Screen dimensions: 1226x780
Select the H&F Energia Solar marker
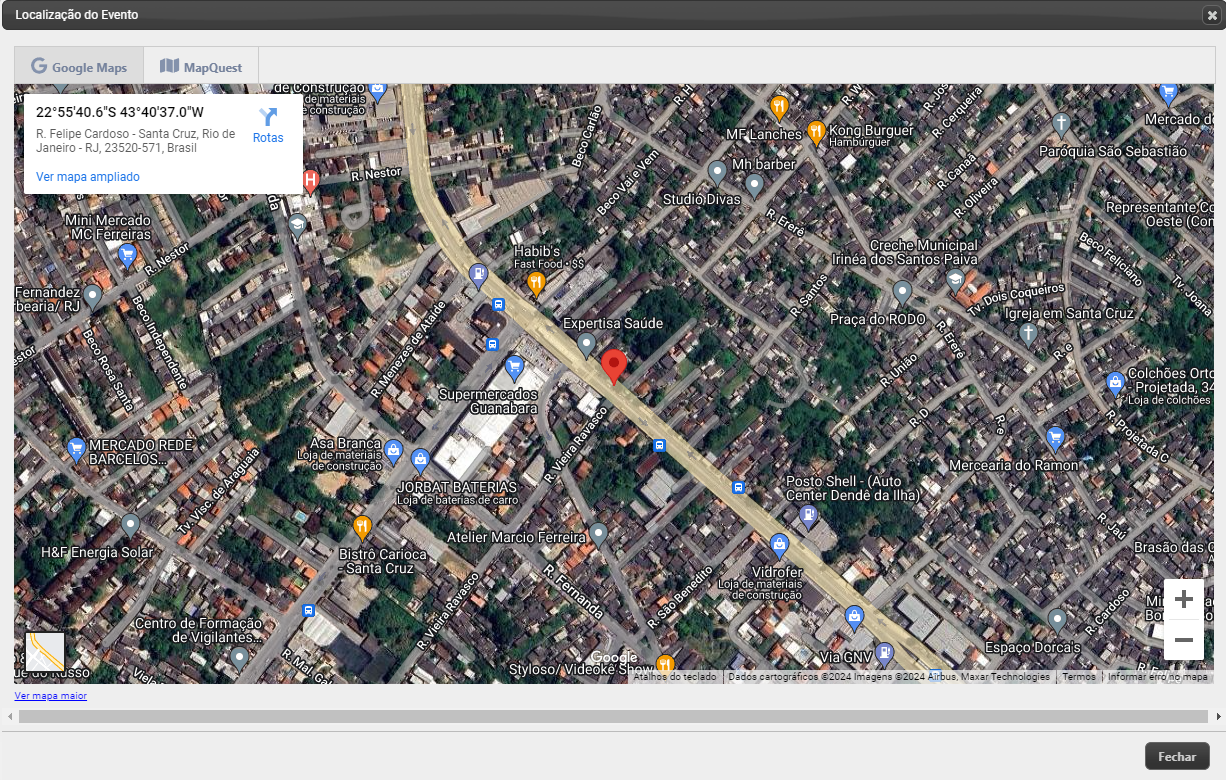click(x=130, y=525)
